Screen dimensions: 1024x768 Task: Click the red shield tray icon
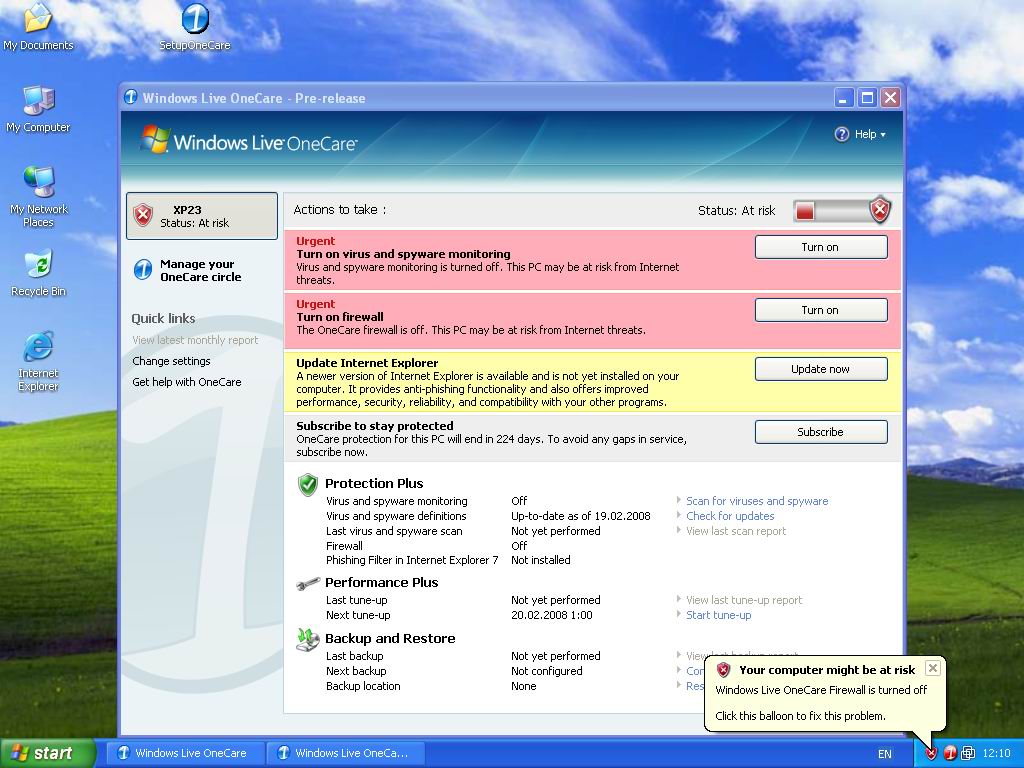click(931, 753)
